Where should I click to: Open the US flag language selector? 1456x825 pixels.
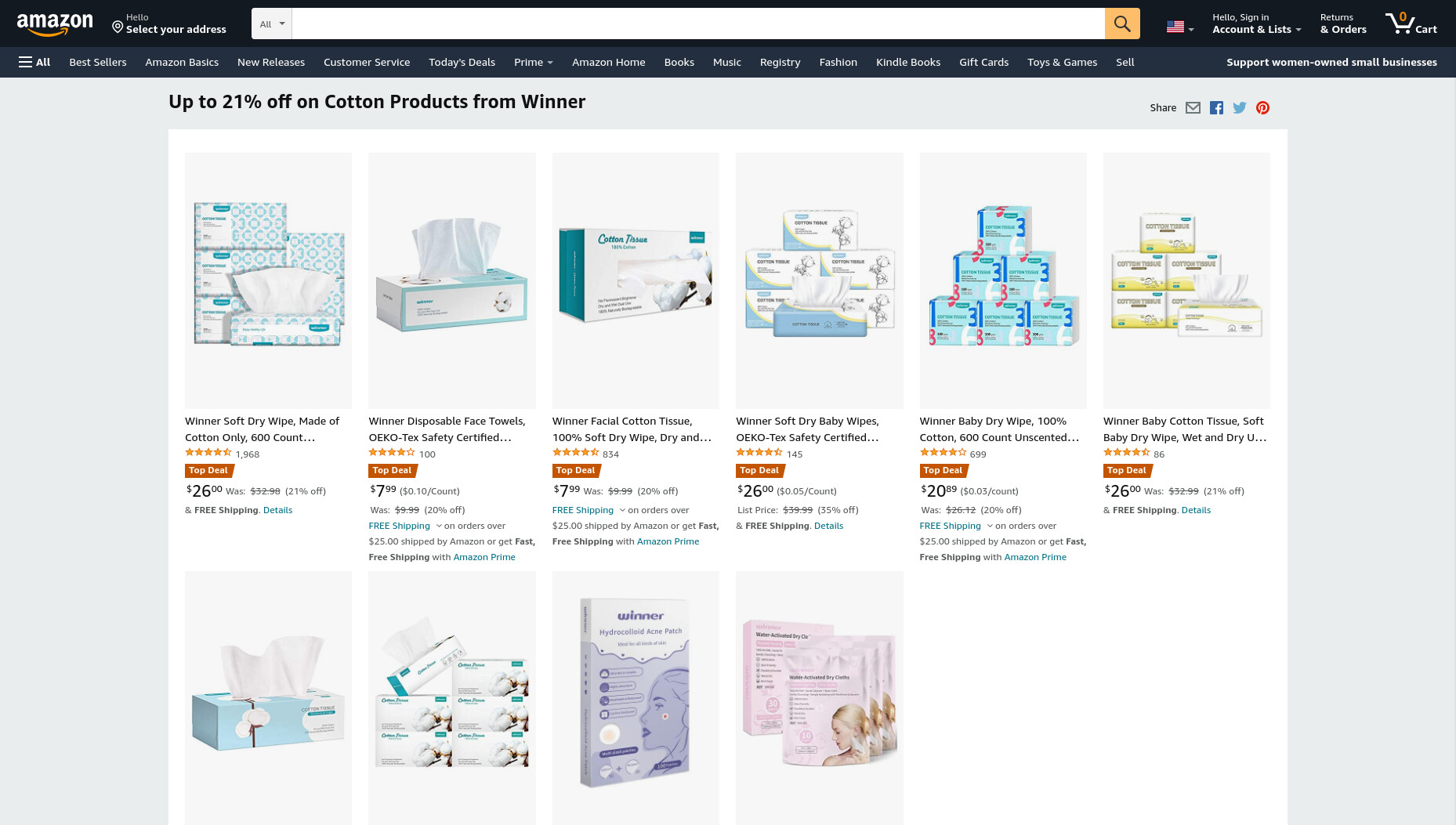point(1179,27)
